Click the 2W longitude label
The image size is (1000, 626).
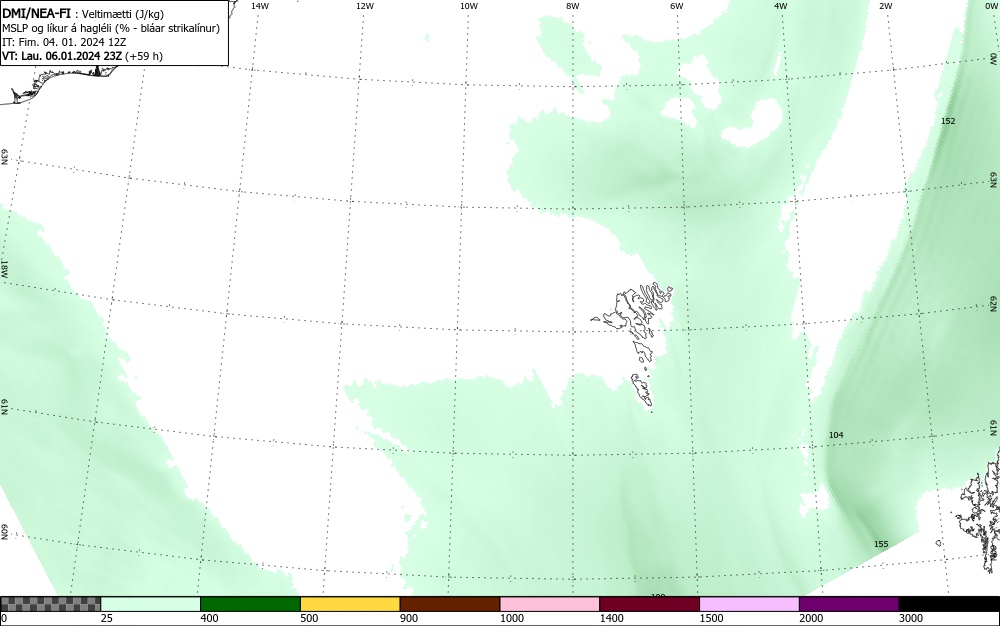coord(885,6)
